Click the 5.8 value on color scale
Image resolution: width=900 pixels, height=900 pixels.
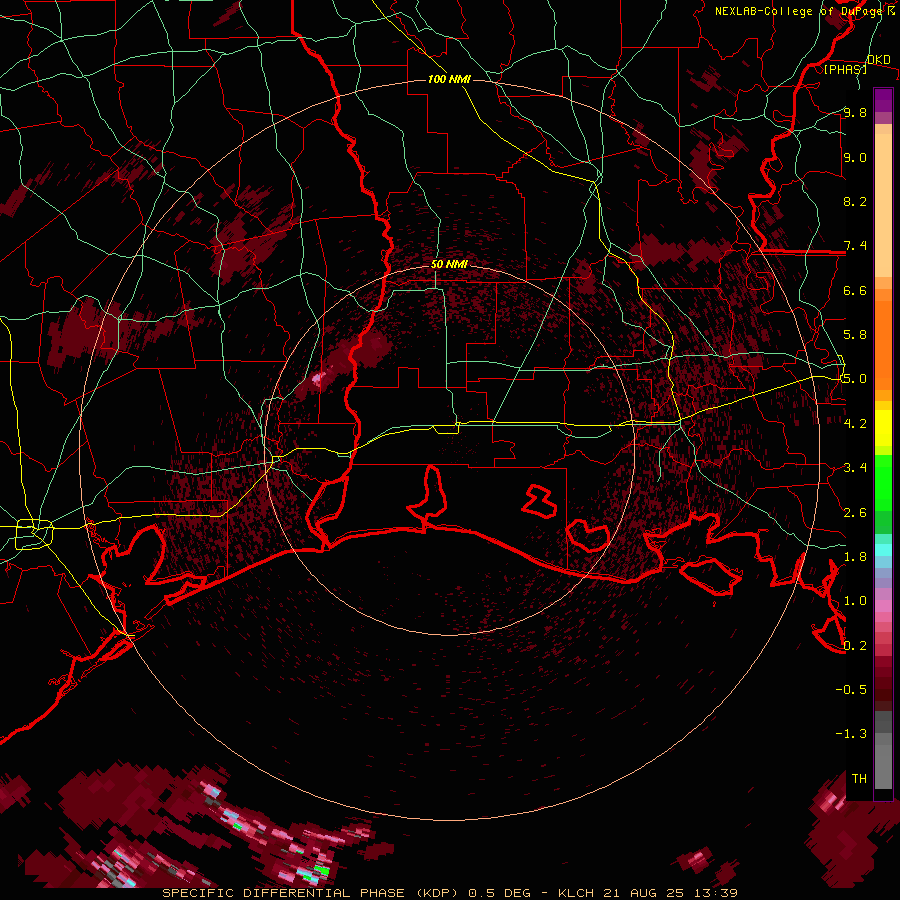[855, 335]
